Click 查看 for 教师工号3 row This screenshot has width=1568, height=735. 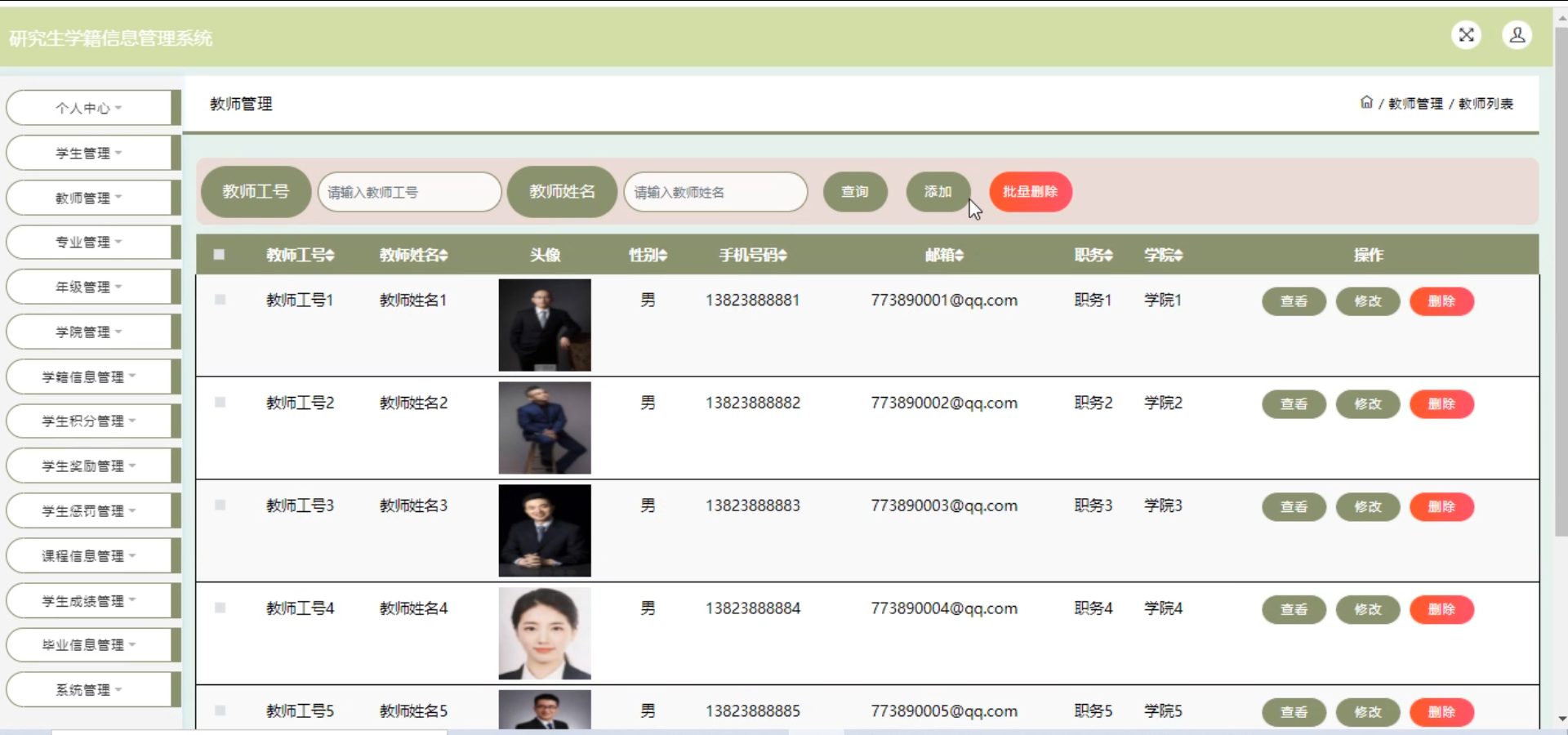(1294, 507)
